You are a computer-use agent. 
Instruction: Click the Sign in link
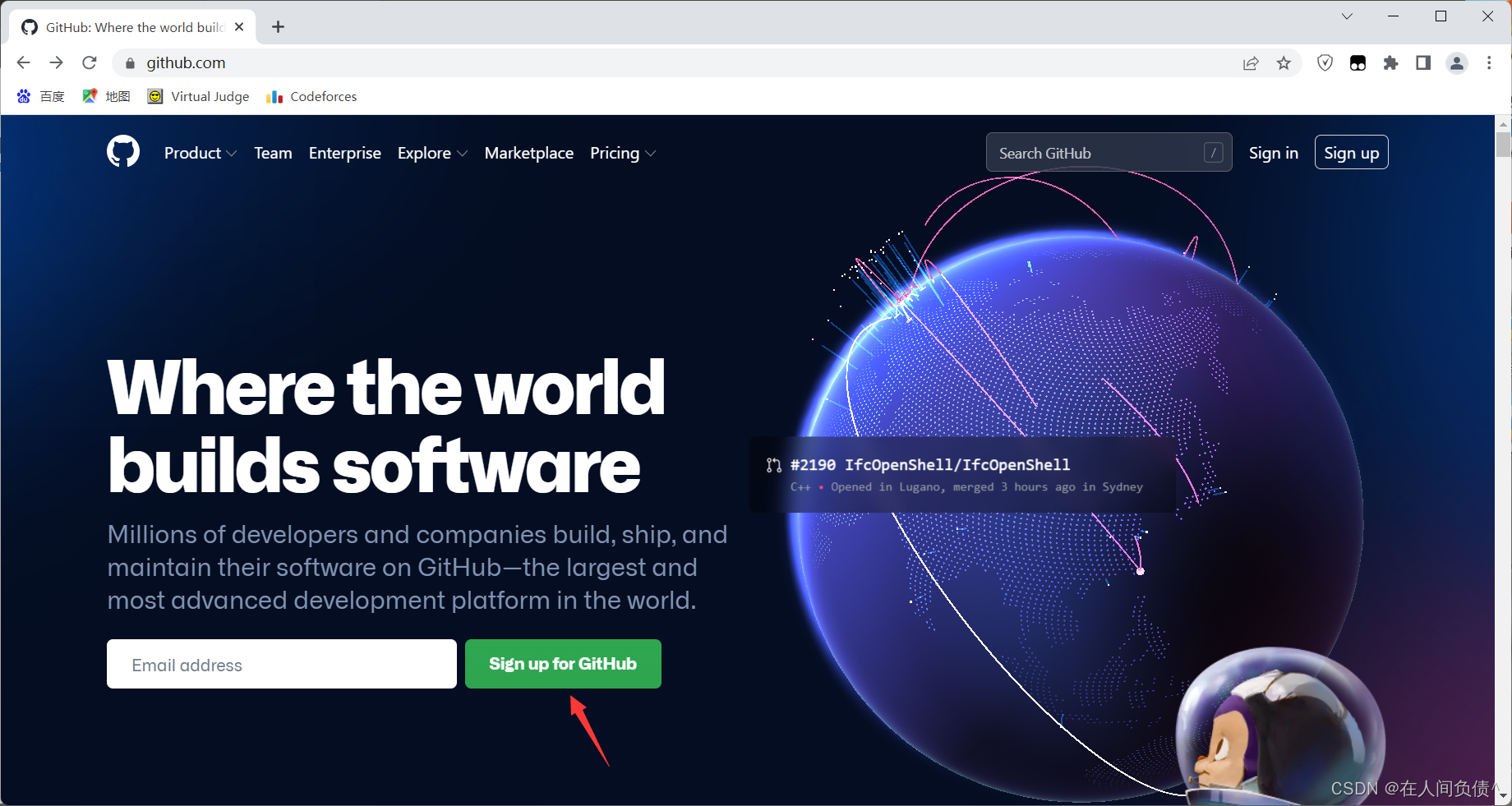click(1273, 153)
